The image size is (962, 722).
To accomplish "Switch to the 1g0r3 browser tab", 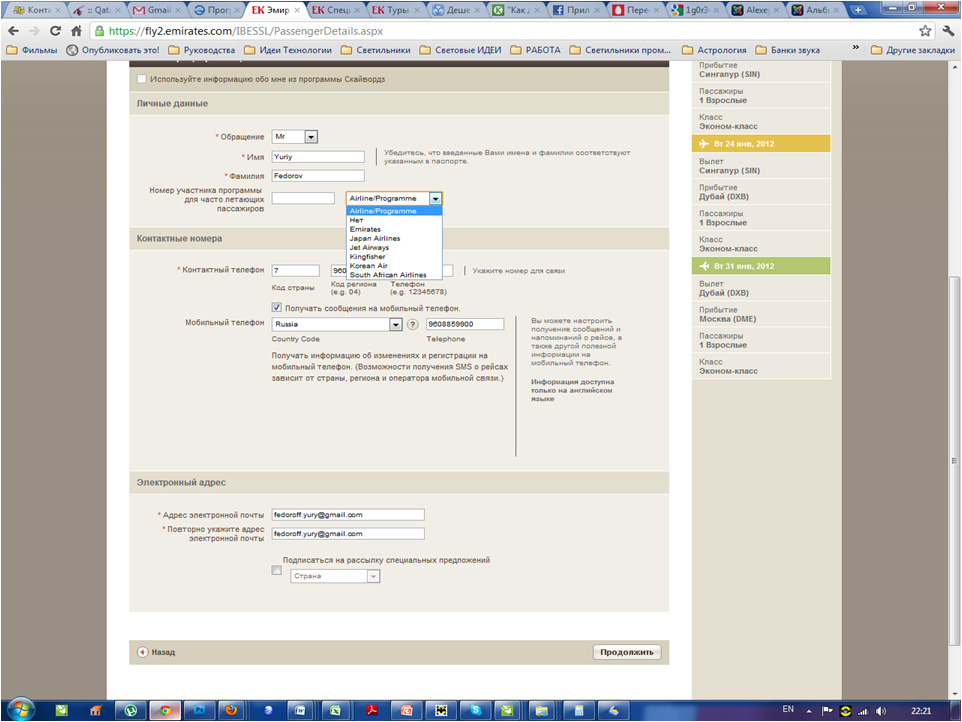I will 696,10.
